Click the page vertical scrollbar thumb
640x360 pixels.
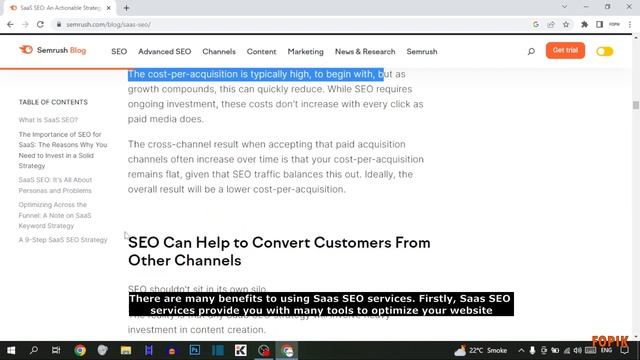pyautogui.click(x=636, y=105)
